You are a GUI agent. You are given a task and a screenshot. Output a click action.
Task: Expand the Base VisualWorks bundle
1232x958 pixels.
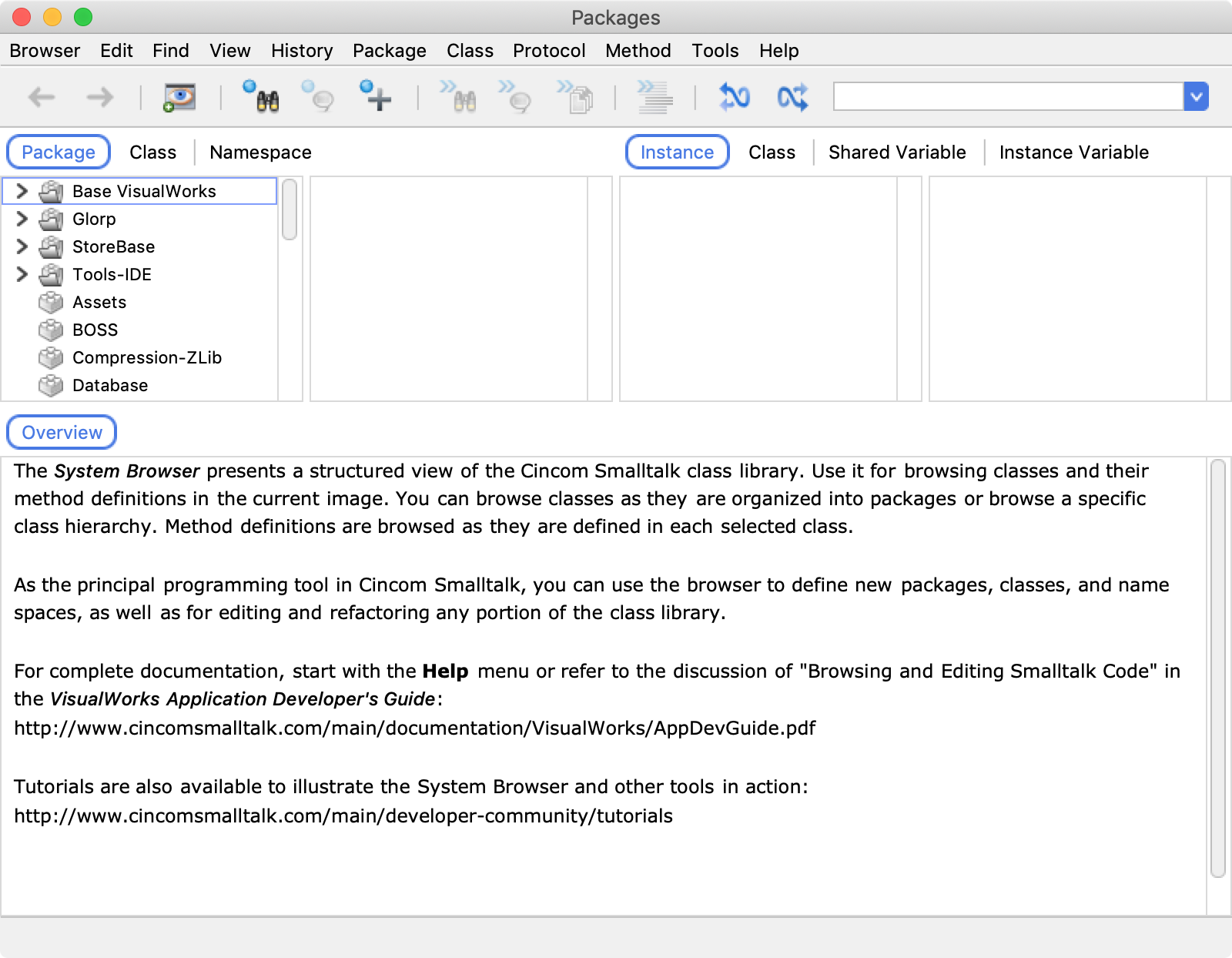22,191
